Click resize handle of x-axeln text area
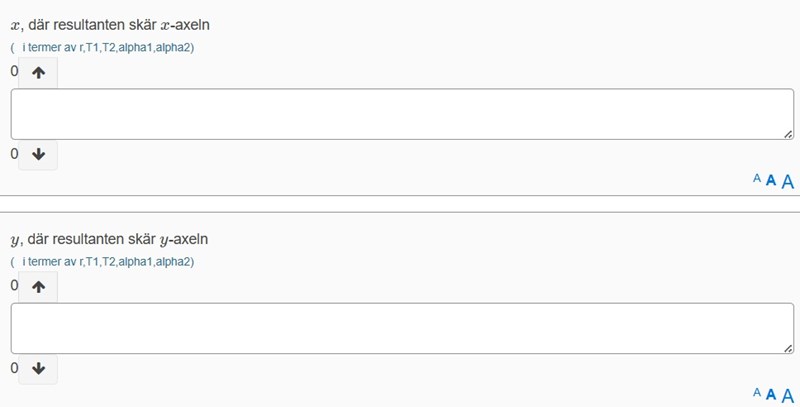Viewport: 800px width, 407px height. coord(789,134)
